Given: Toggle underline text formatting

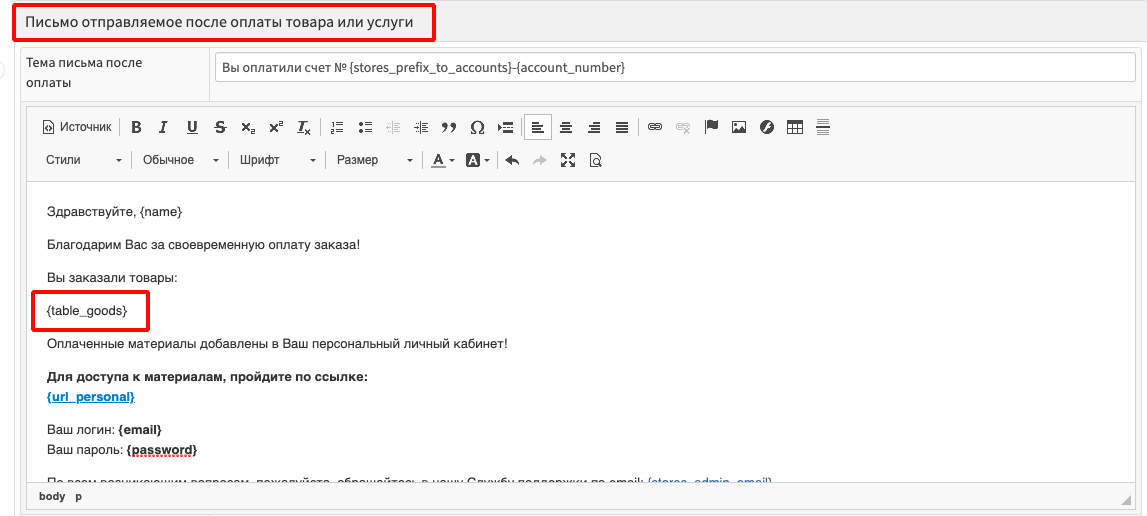Looking at the screenshot, I should 192,127.
